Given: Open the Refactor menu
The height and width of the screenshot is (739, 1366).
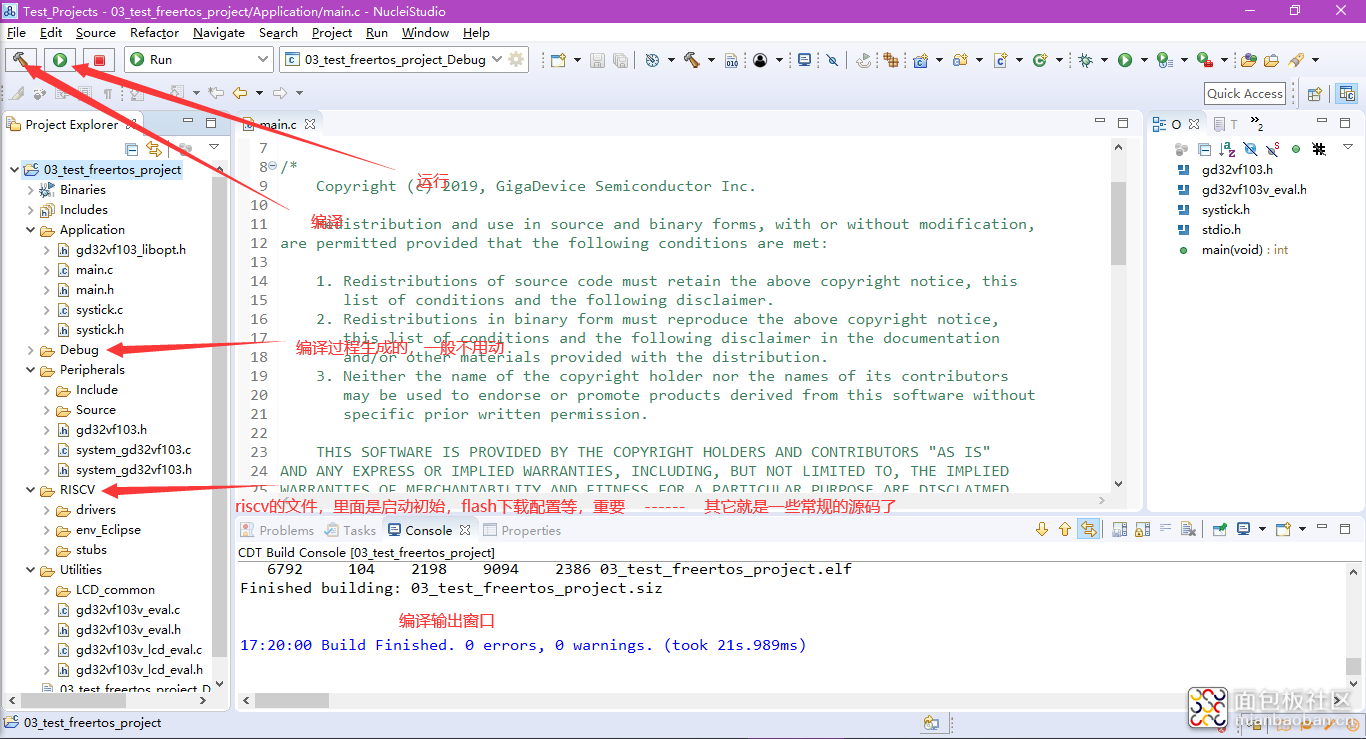Looking at the screenshot, I should [x=154, y=32].
